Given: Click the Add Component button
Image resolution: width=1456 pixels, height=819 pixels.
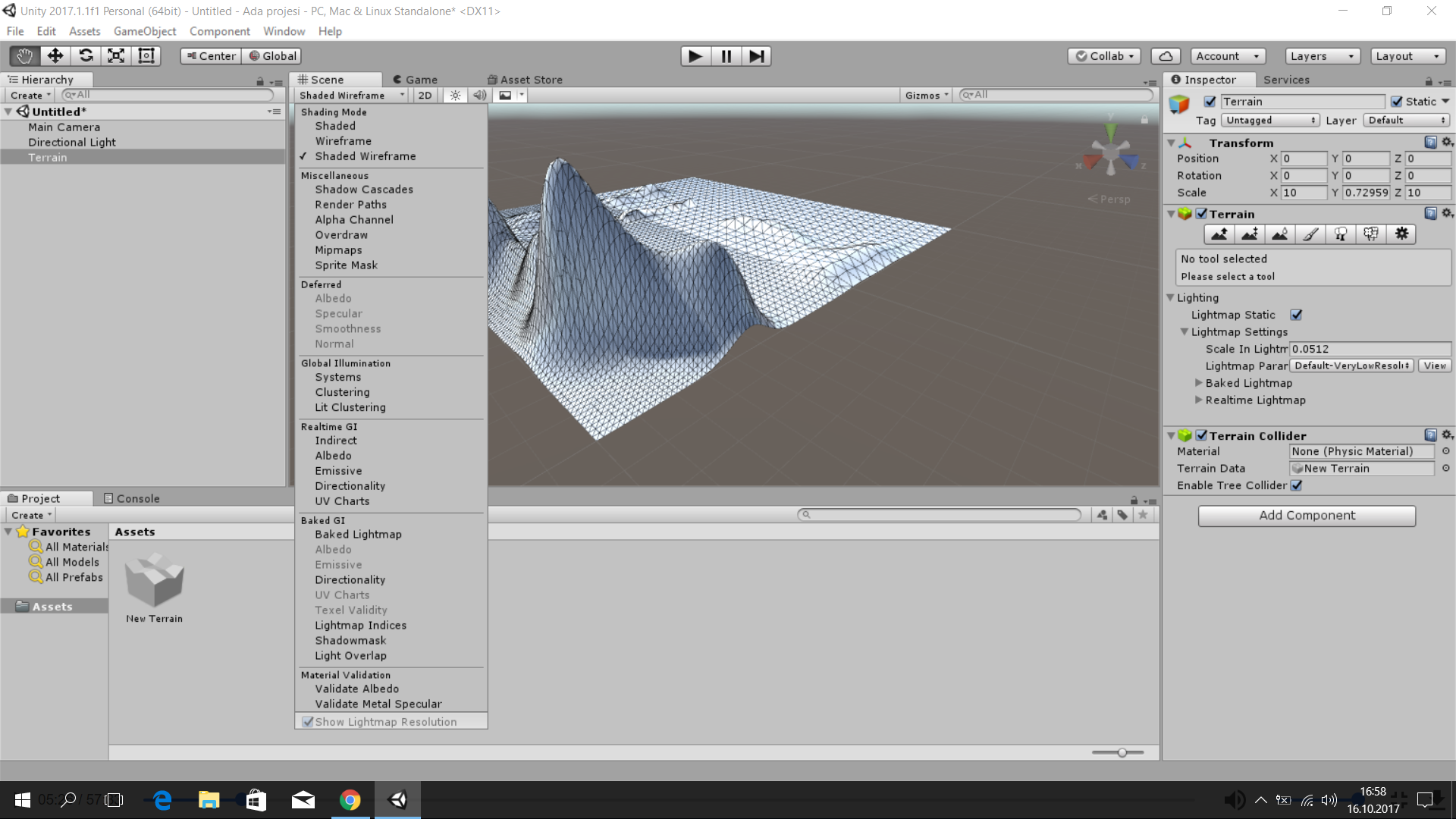Looking at the screenshot, I should pos(1306,516).
